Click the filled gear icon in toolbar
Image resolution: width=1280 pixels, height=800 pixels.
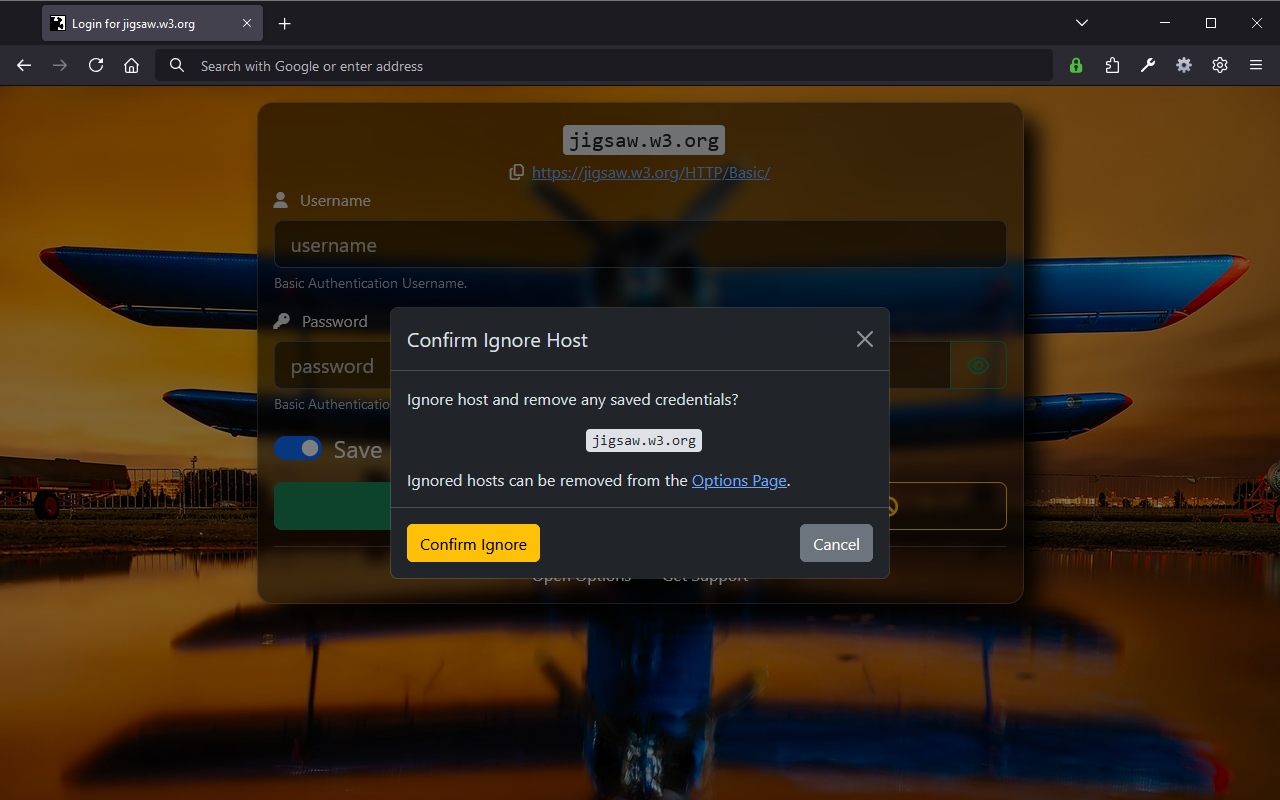[1184, 65]
